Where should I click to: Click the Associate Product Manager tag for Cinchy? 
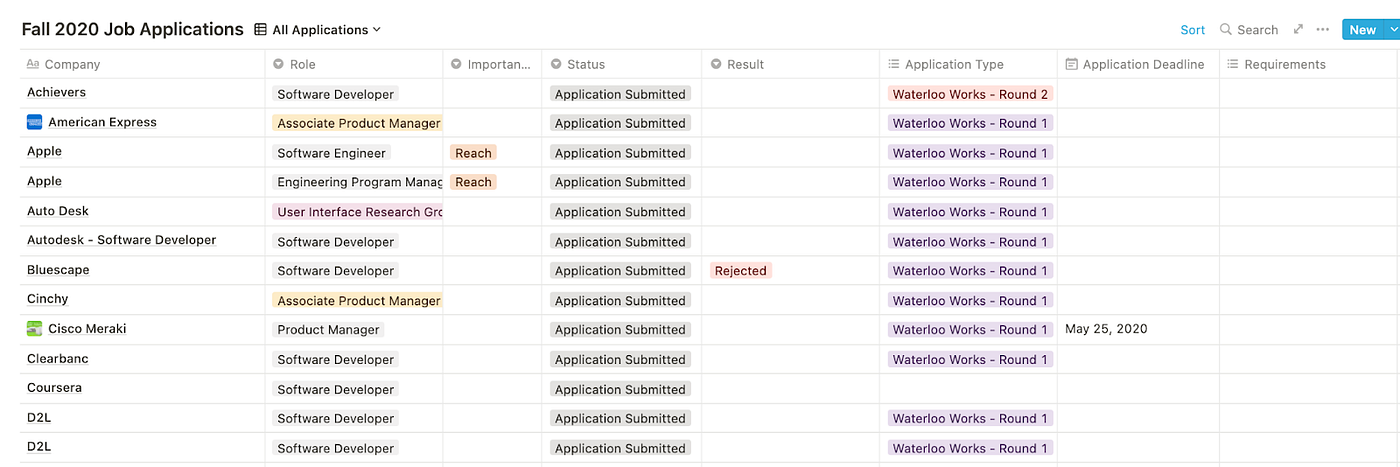click(358, 300)
